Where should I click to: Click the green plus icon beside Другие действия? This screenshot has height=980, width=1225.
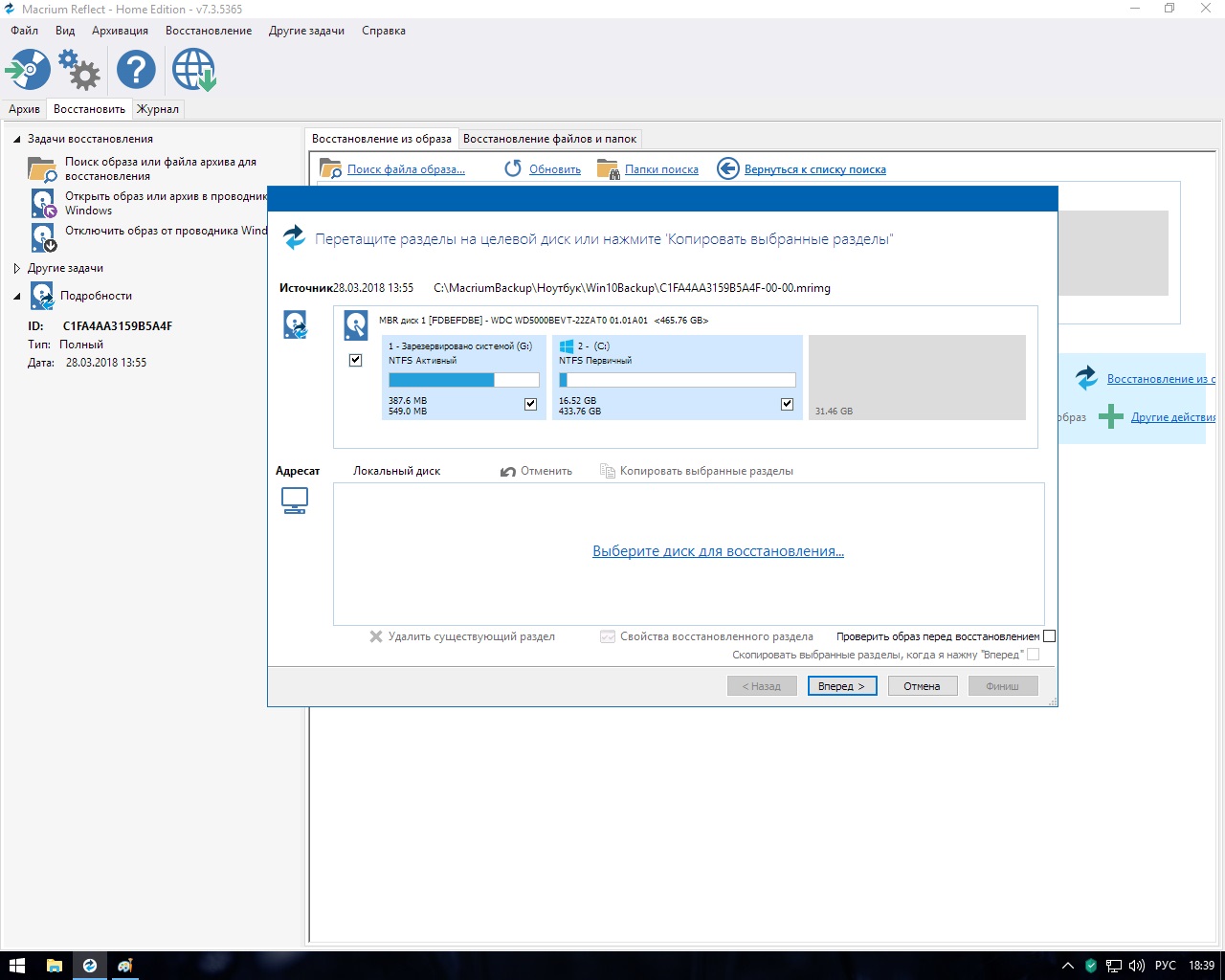[1110, 416]
